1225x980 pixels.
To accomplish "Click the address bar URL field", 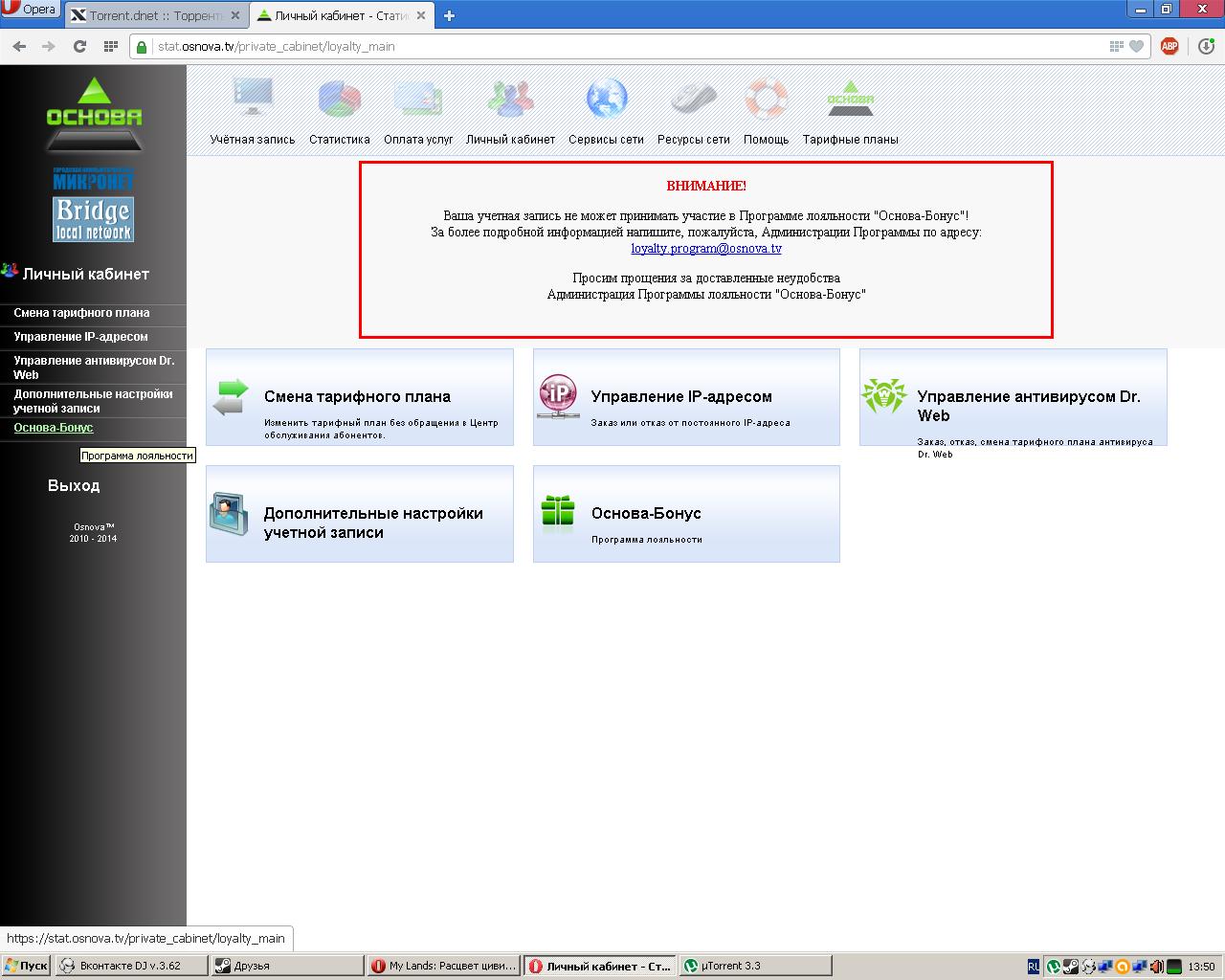I will pyautogui.click(x=622, y=46).
